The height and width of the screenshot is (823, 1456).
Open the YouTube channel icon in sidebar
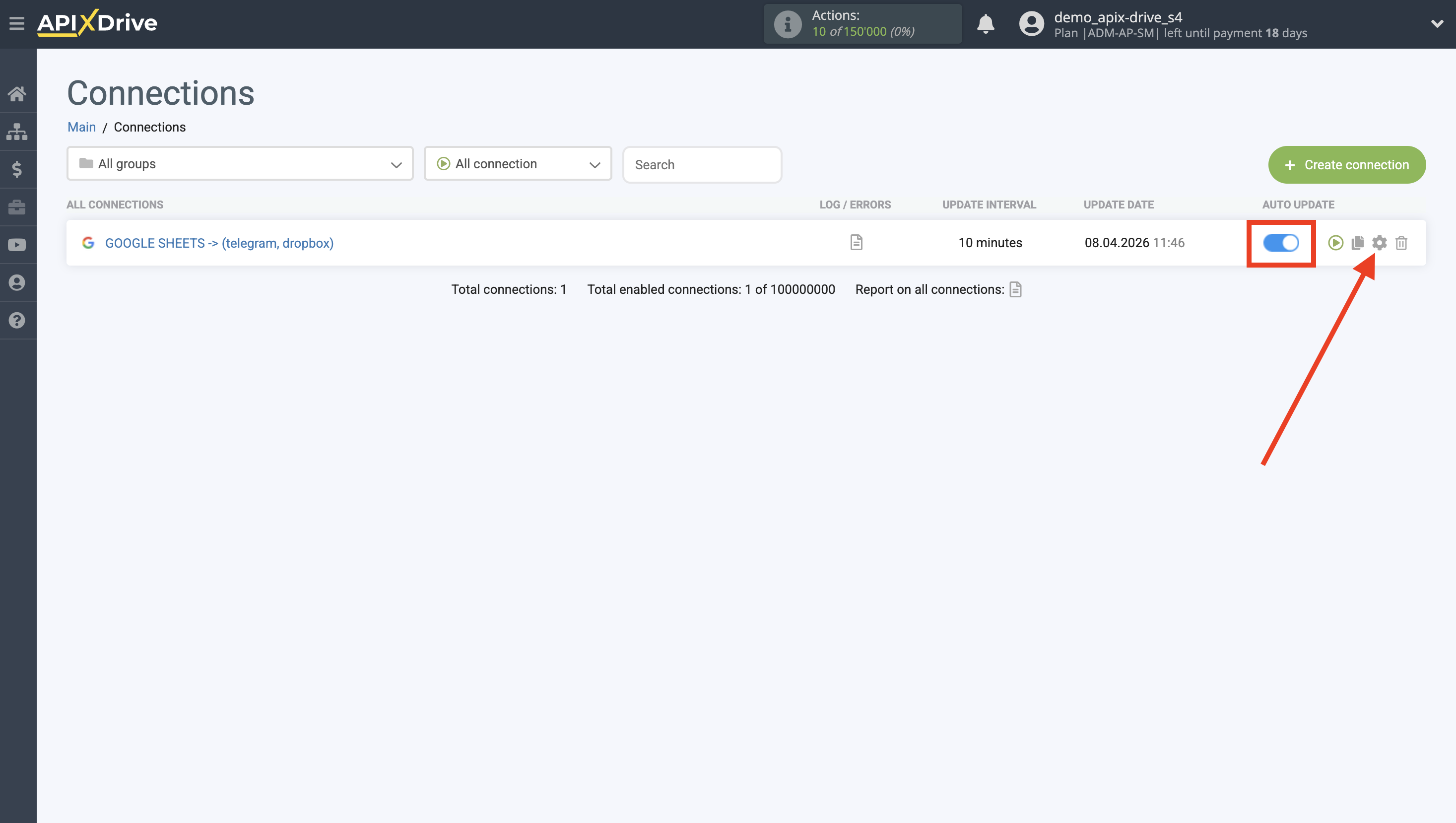(x=17, y=245)
